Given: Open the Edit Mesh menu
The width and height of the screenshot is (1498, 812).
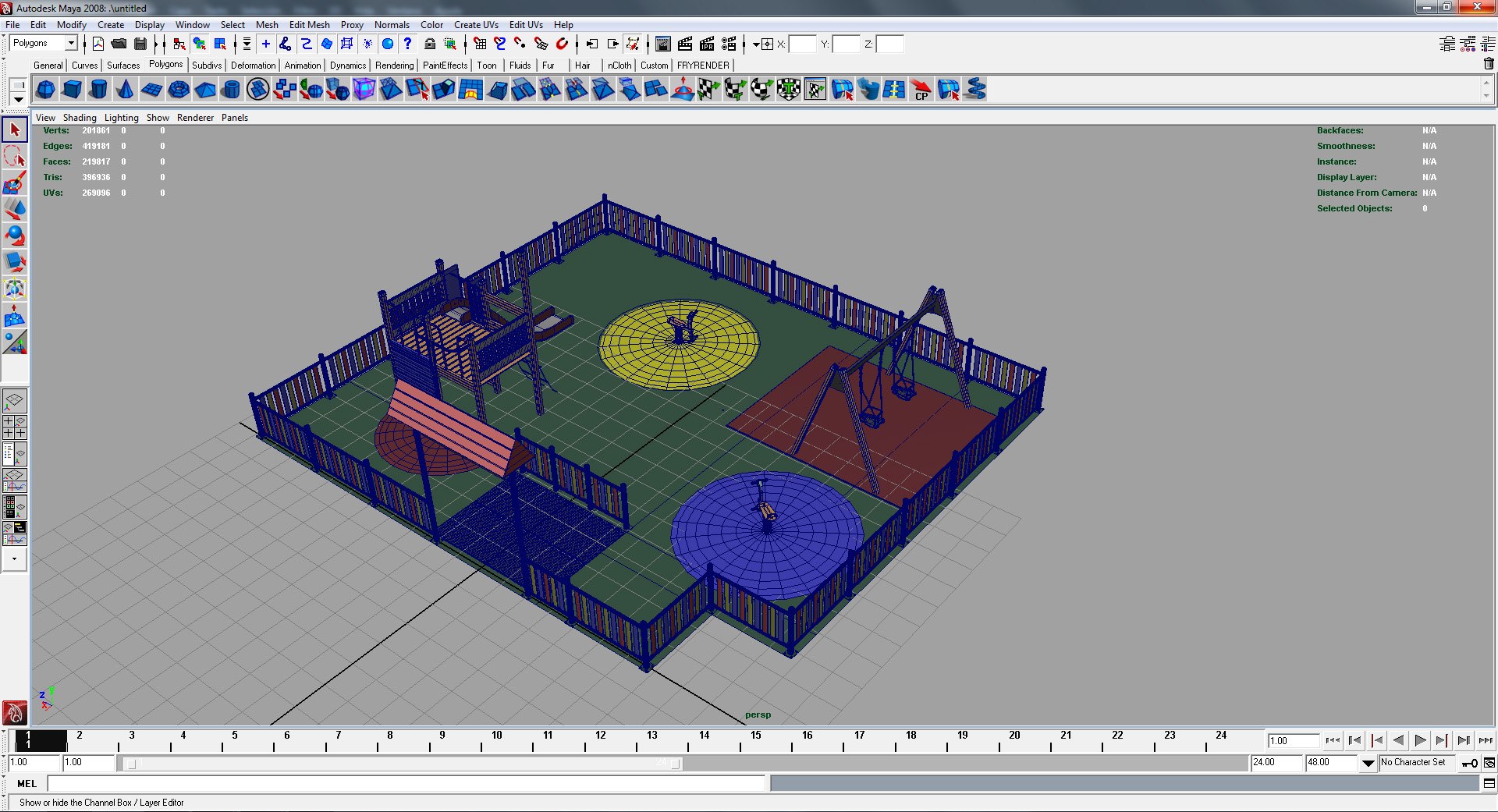Looking at the screenshot, I should 309,24.
